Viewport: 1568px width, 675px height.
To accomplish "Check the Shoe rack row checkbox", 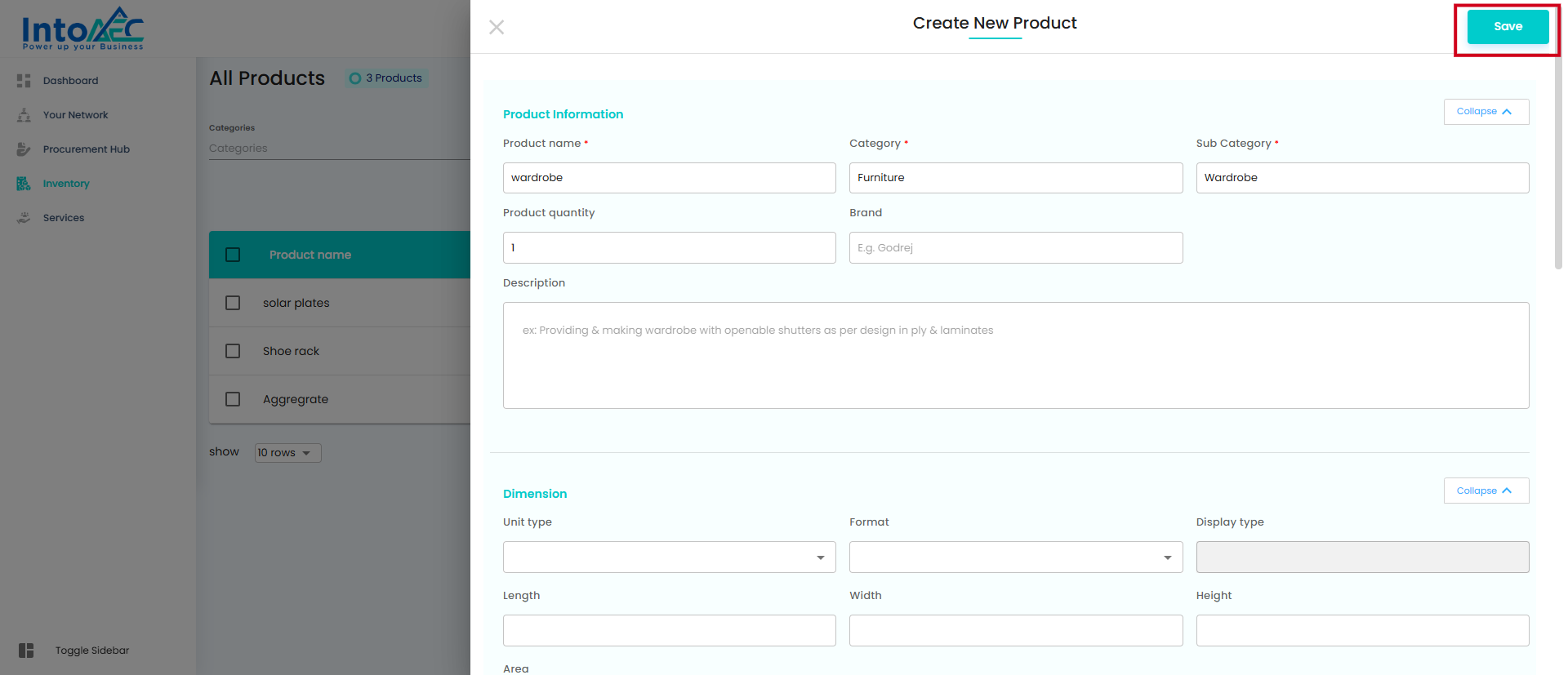I will pyautogui.click(x=233, y=351).
